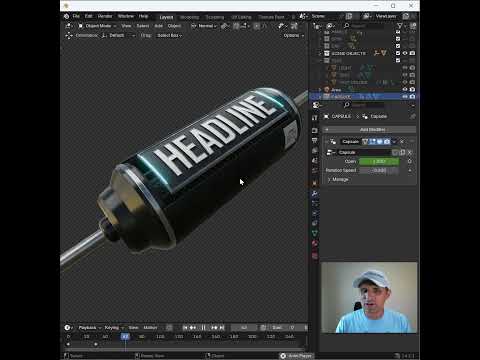Open the Output properties tab icon
This screenshot has width=480, height=360.
(x=315, y=140)
